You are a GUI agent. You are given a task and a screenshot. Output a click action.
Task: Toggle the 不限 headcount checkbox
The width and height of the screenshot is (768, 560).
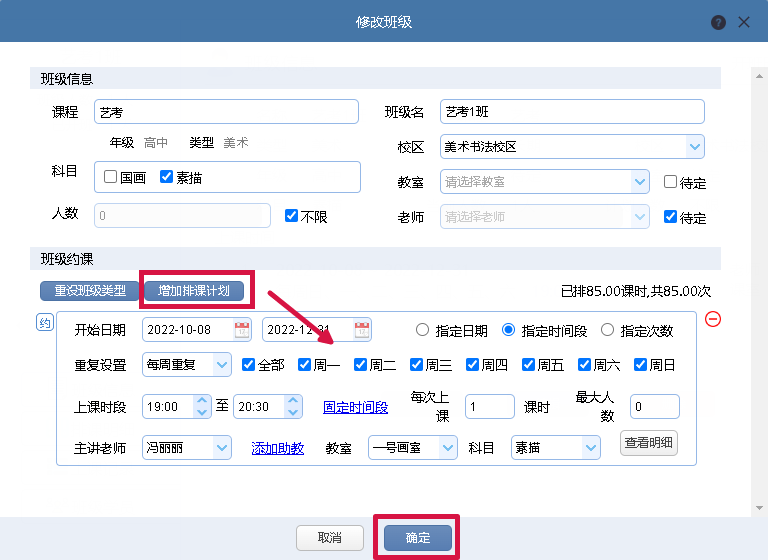[291, 216]
